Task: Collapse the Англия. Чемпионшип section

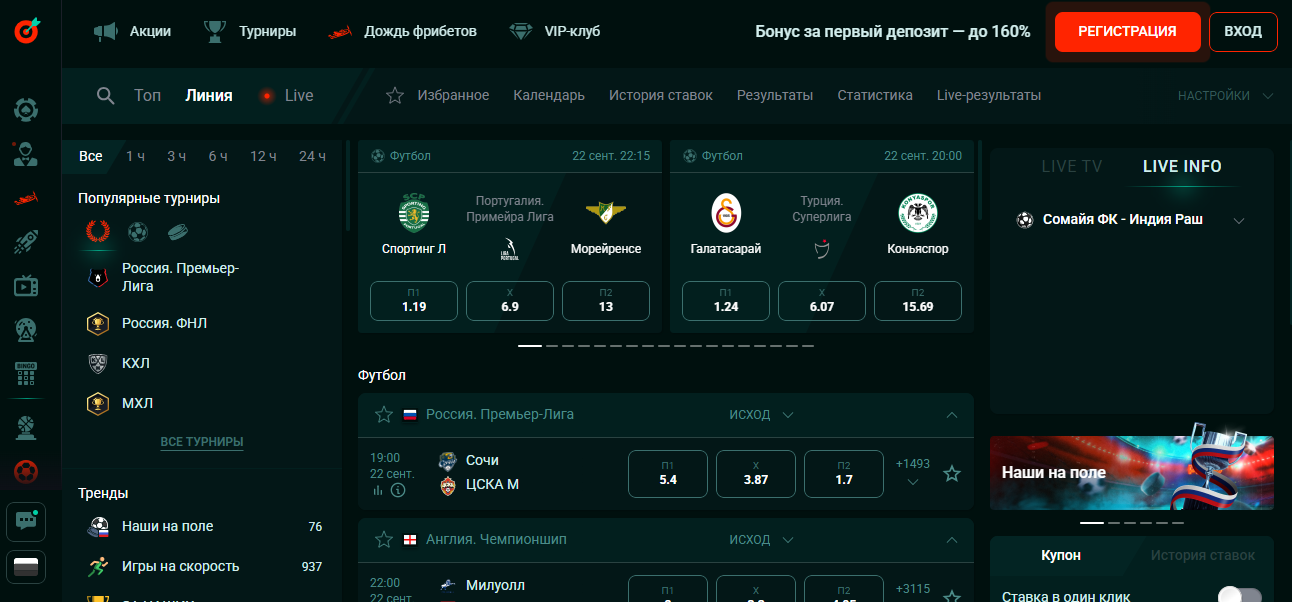Action: [x=952, y=540]
